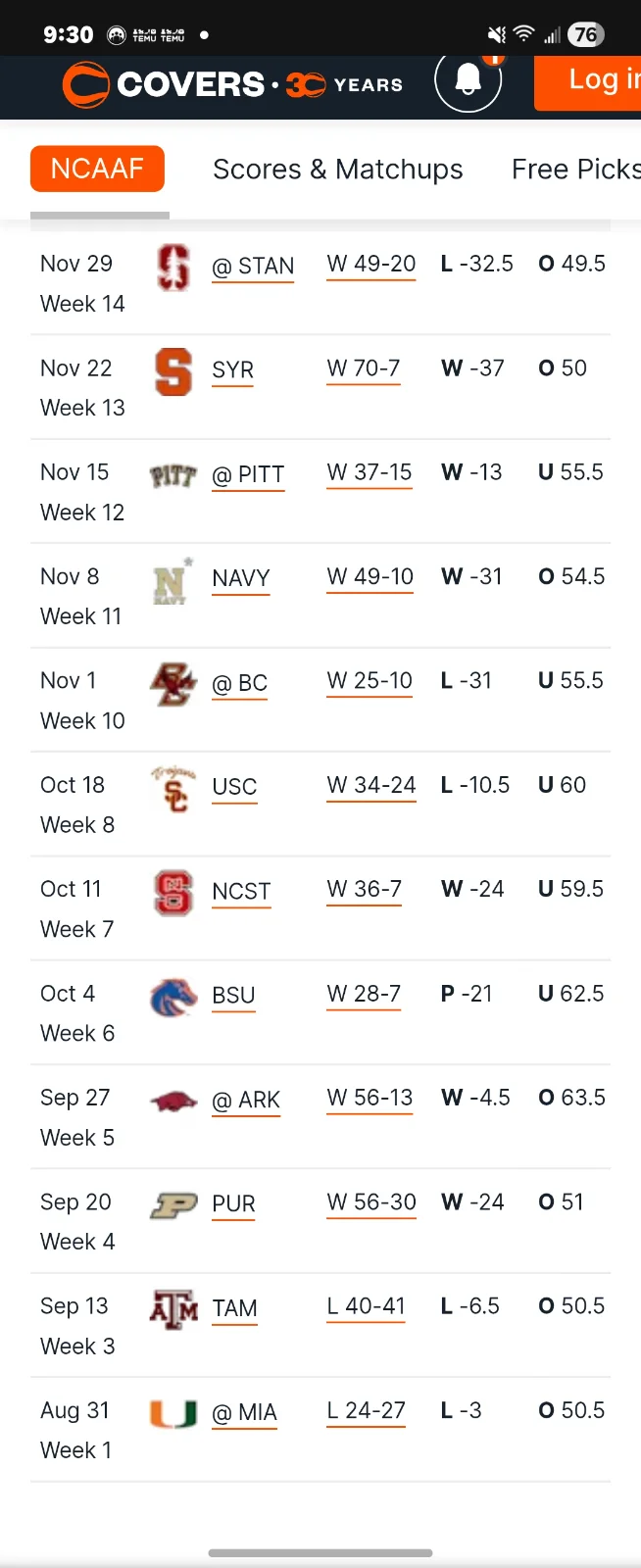Tap the Arkansas Razorbacks logo

pos(173,1102)
